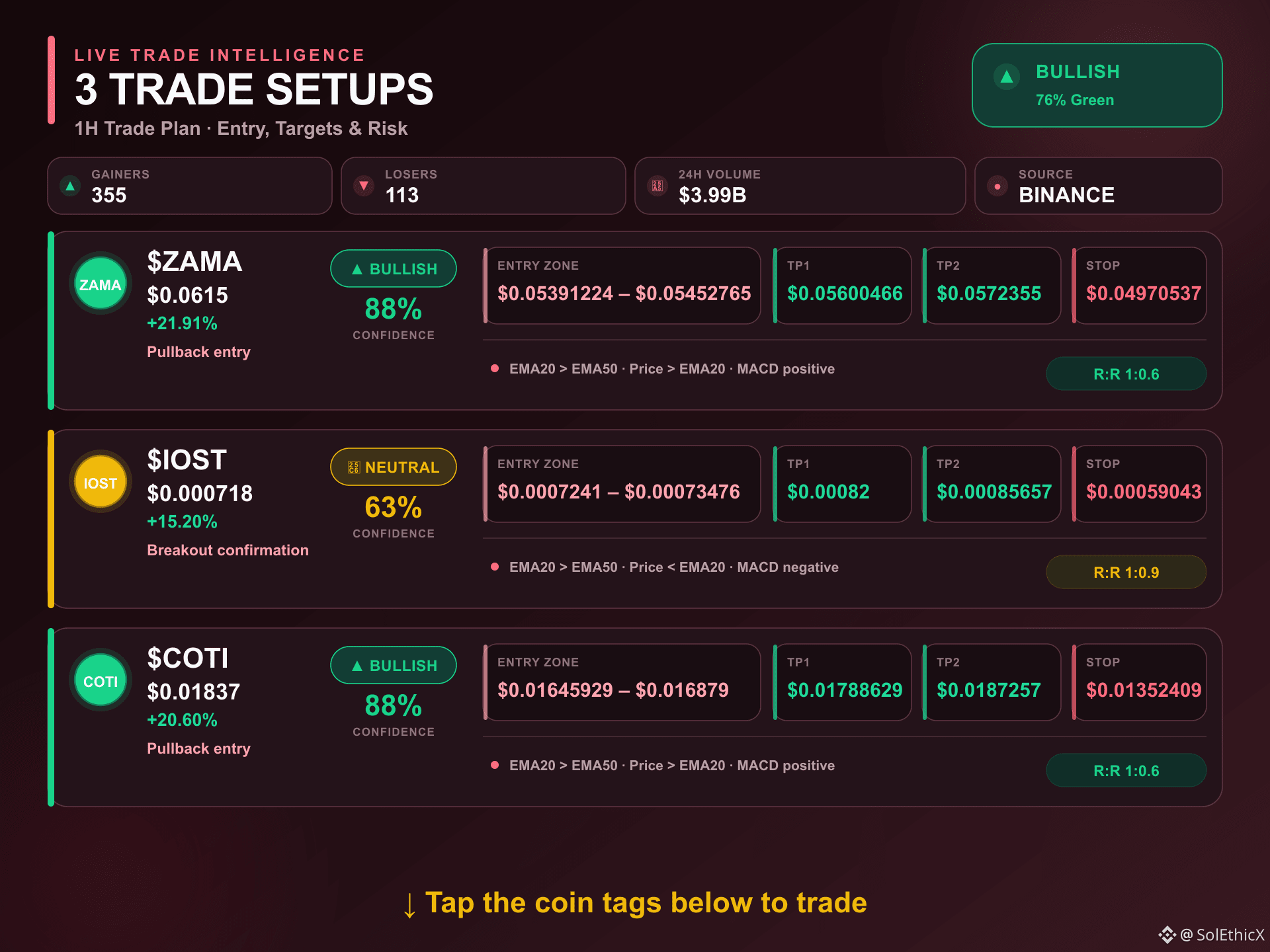The image size is (1270, 952).
Task: Select the ZAMA Bullish badge
Action: (394, 268)
